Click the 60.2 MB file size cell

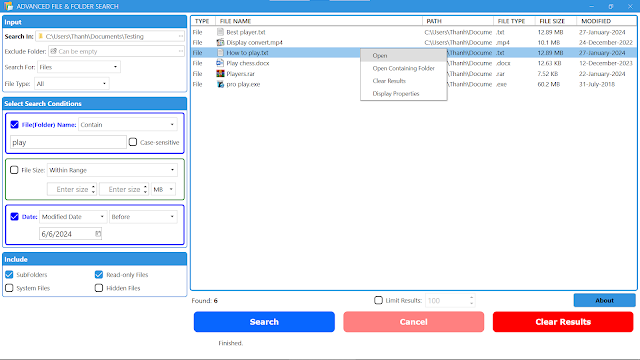(549, 84)
